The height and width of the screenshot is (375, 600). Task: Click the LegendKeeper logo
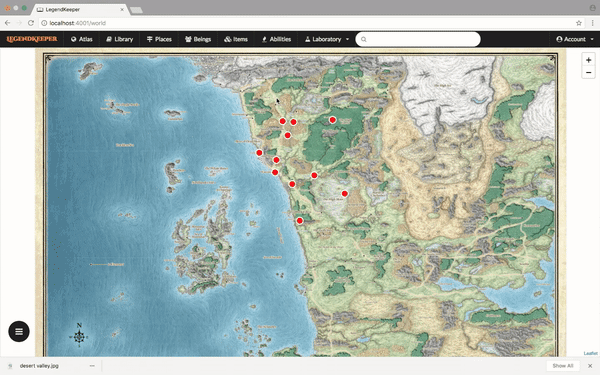coord(32,39)
